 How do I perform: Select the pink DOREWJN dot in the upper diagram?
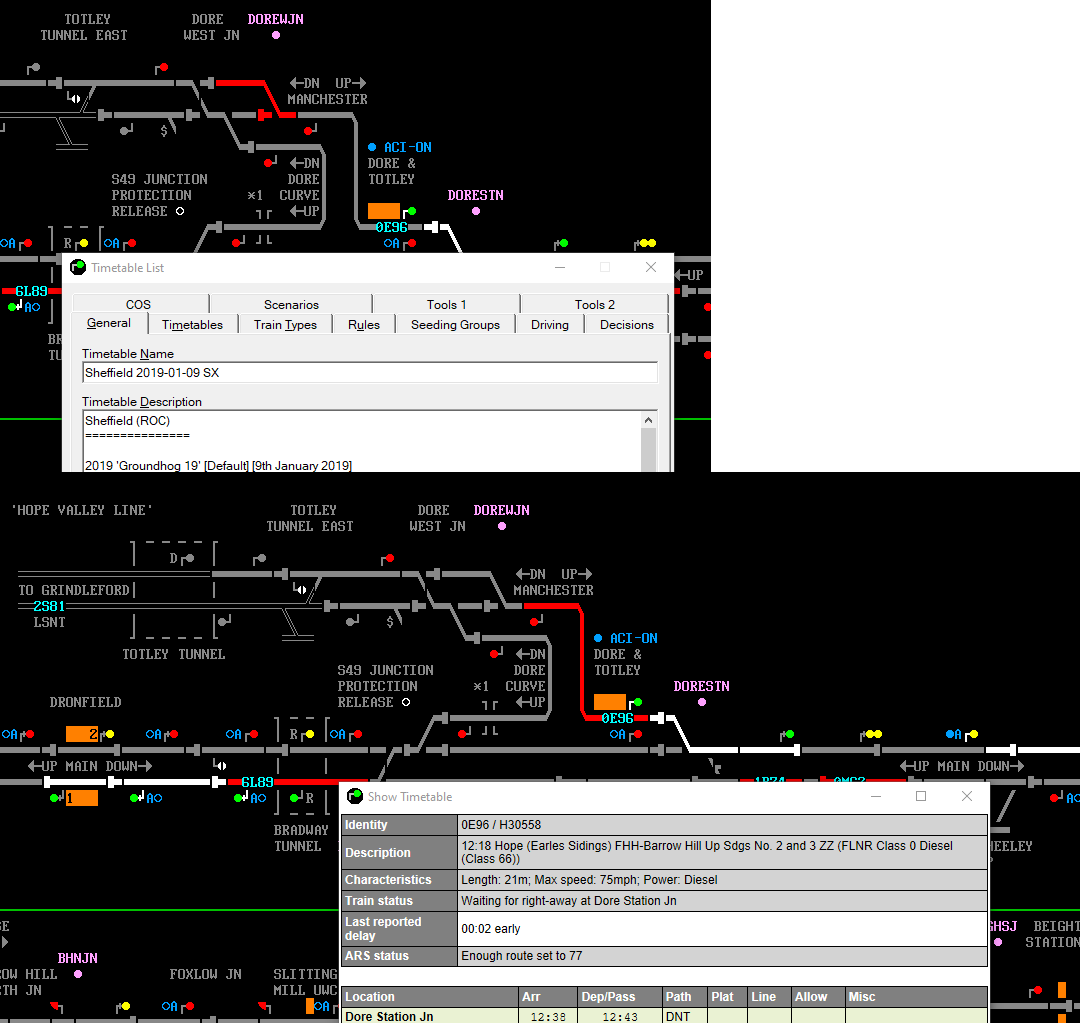click(x=276, y=35)
